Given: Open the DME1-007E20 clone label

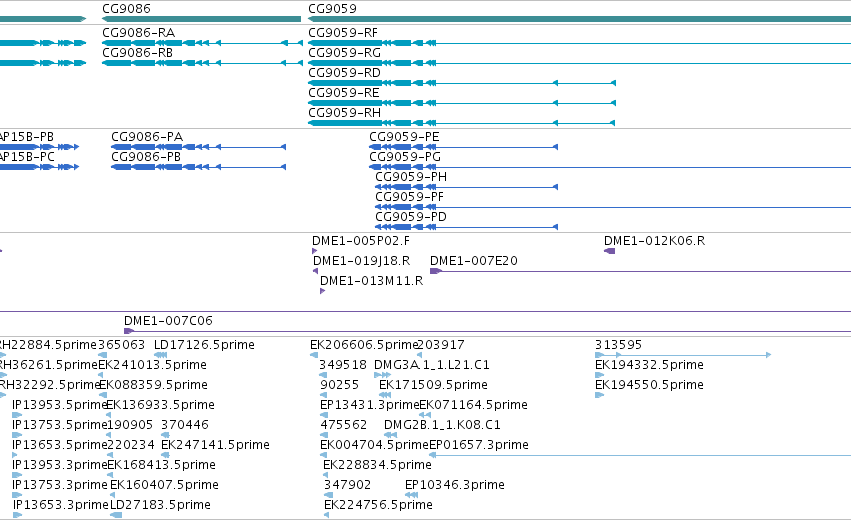Looking at the screenshot, I should (474, 261).
